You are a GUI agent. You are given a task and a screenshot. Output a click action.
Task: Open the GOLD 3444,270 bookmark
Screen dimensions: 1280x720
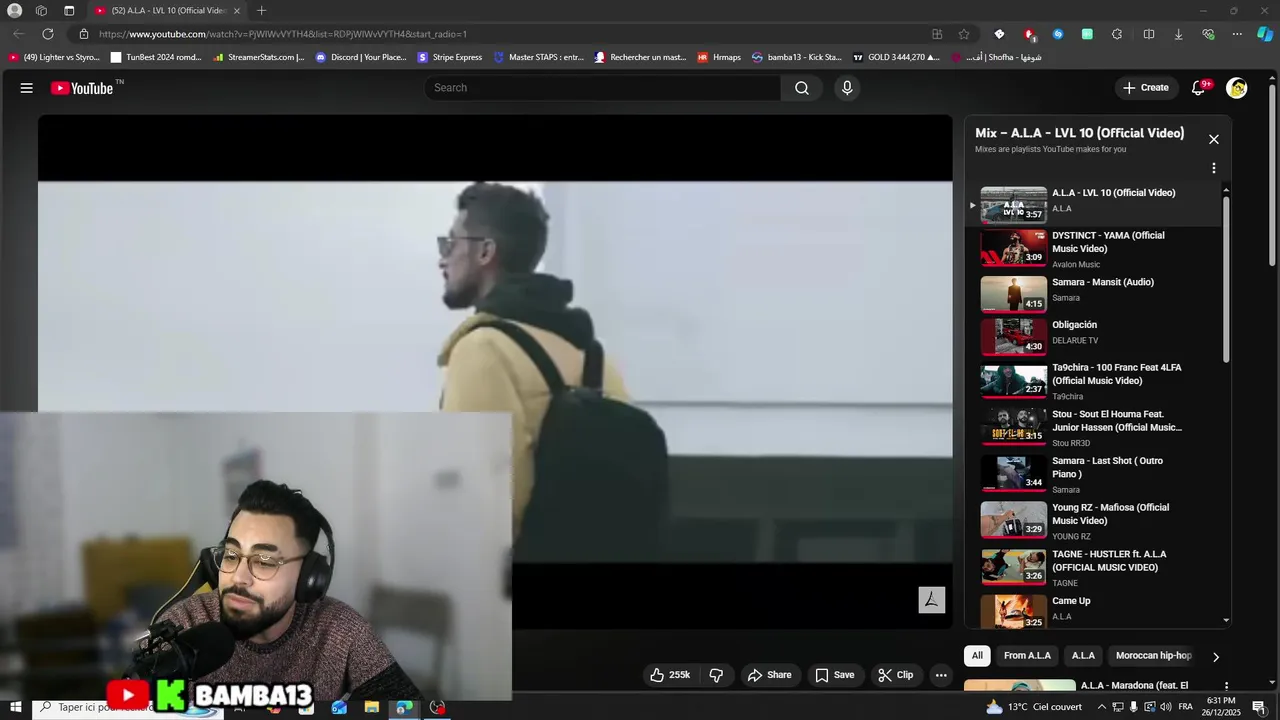(896, 57)
